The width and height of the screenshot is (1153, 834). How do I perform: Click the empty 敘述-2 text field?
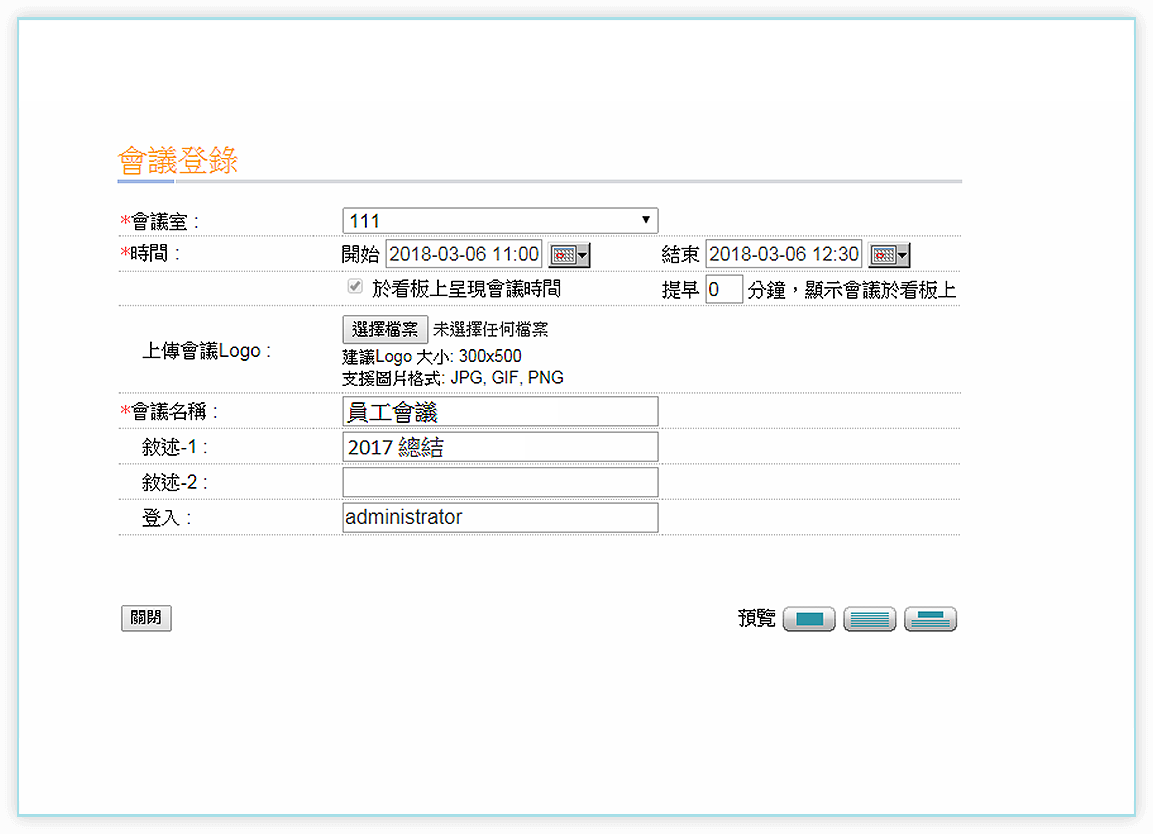point(500,482)
